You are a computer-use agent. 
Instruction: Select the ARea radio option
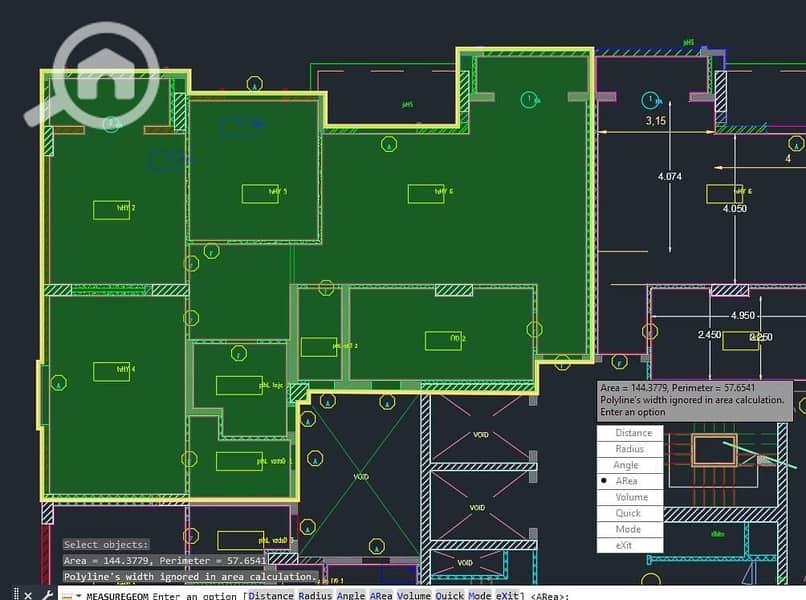(630, 481)
